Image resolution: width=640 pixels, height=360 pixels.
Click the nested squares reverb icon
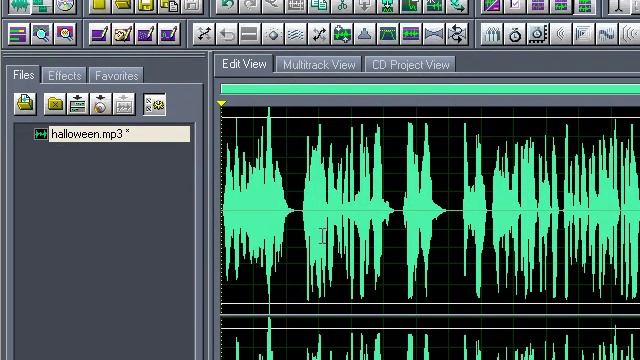584,34
